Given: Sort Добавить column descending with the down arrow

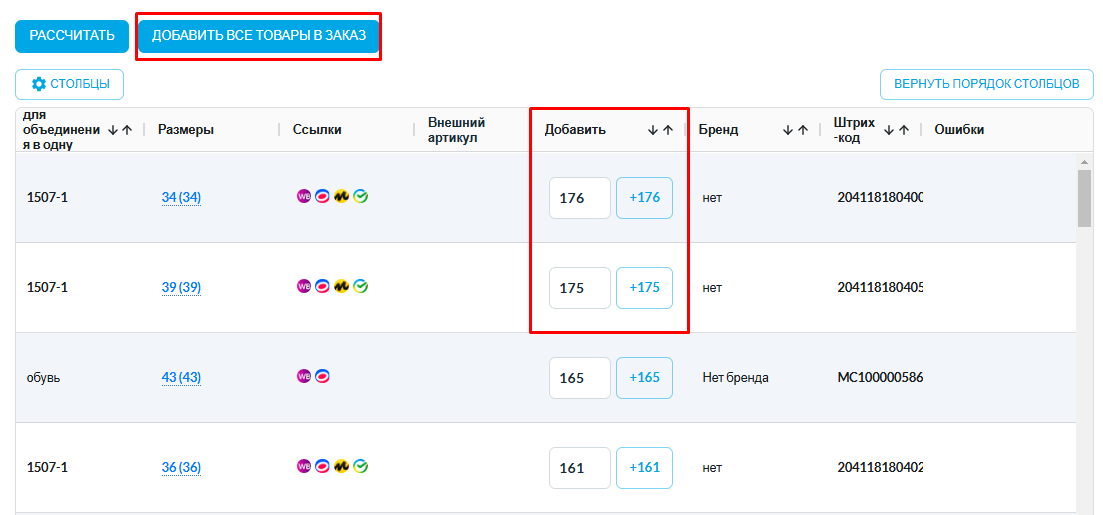Looking at the screenshot, I should pos(653,130).
